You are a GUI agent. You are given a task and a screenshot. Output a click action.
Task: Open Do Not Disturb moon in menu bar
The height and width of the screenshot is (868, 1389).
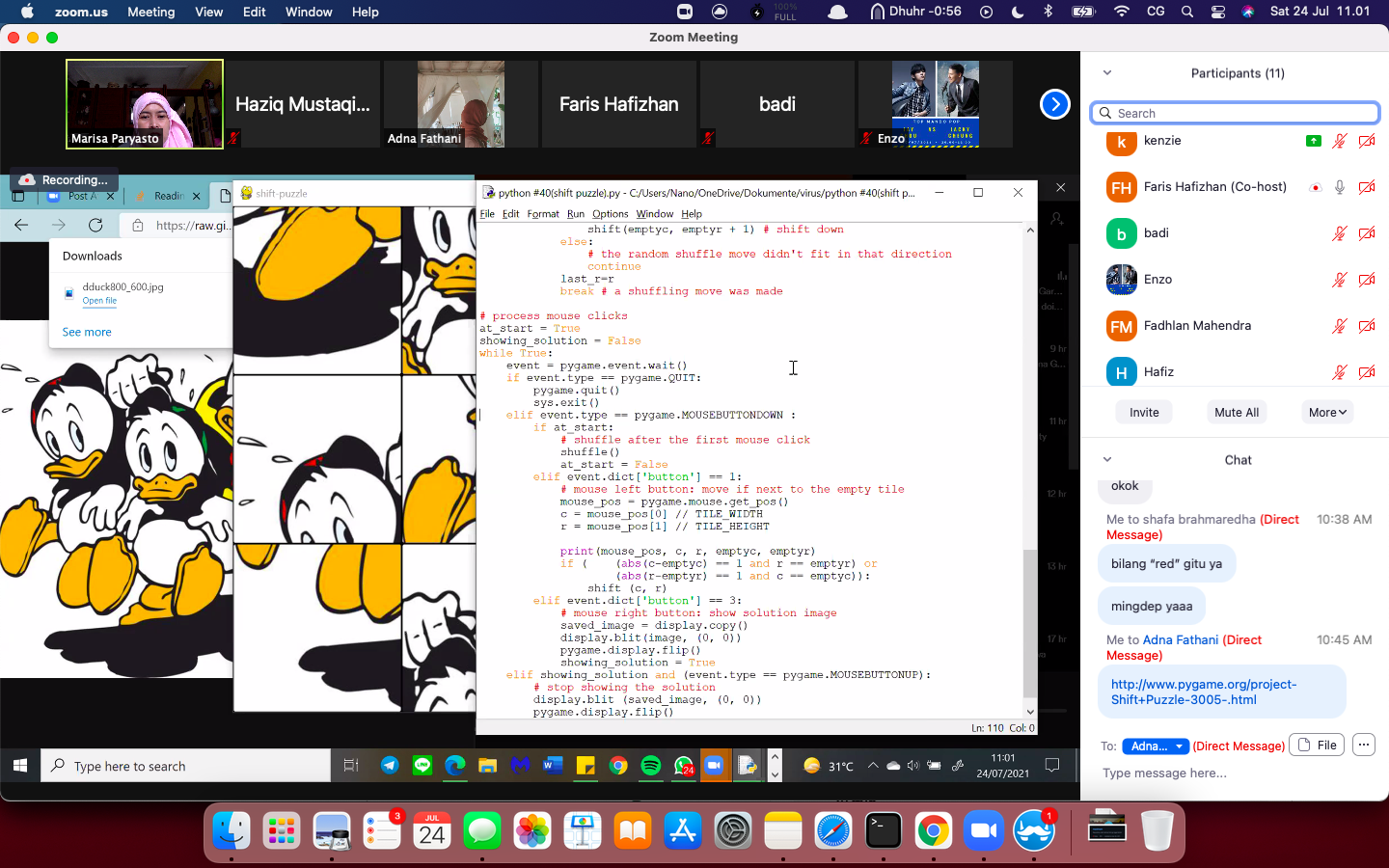[1019, 12]
